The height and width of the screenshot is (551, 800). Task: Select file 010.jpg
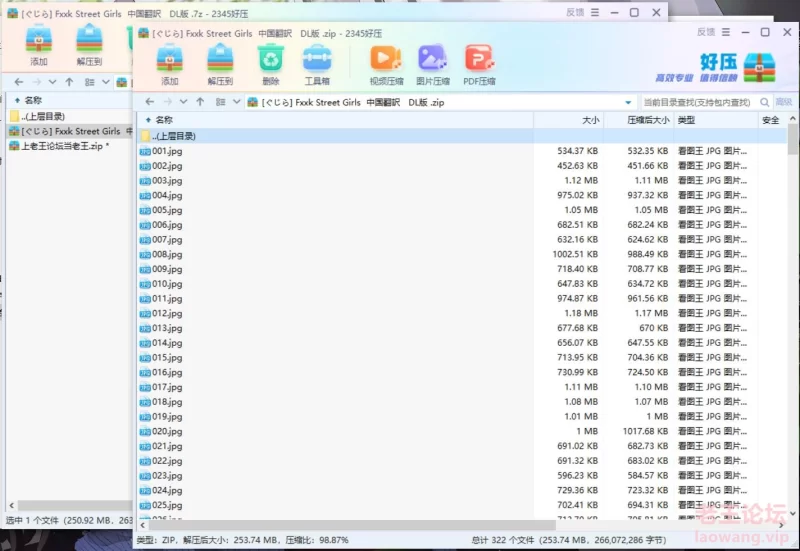(x=167, y=284)
